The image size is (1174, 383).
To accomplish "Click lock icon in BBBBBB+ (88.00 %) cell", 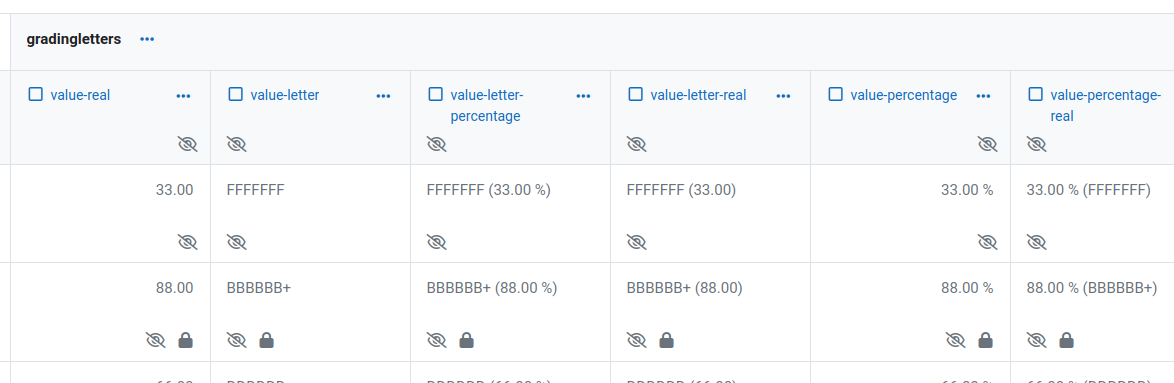I will pyautogui.click(x=466, y=340).
